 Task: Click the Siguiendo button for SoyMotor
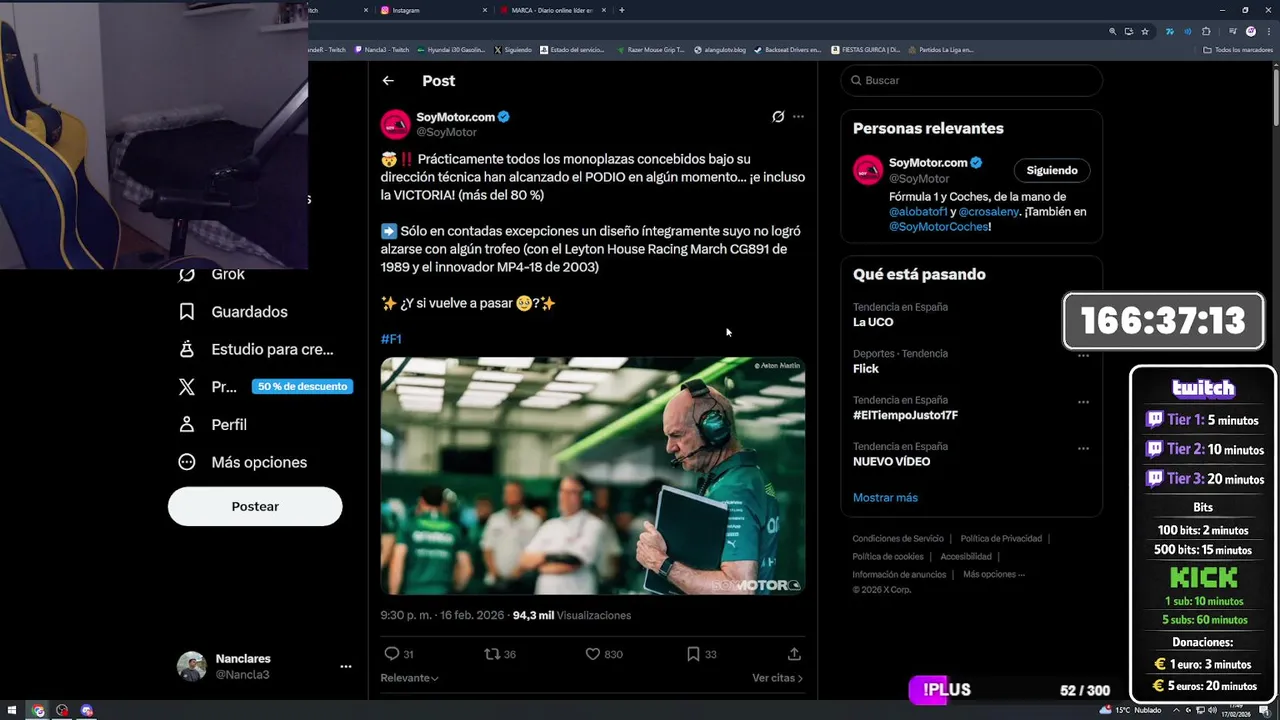click(1052, 170)
